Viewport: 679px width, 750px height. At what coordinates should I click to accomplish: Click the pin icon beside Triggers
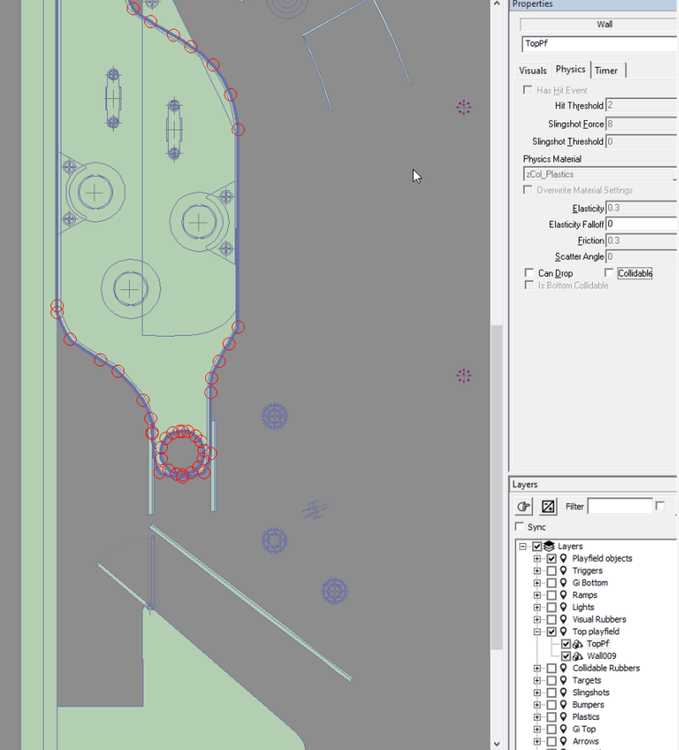[x=564, y=571]
